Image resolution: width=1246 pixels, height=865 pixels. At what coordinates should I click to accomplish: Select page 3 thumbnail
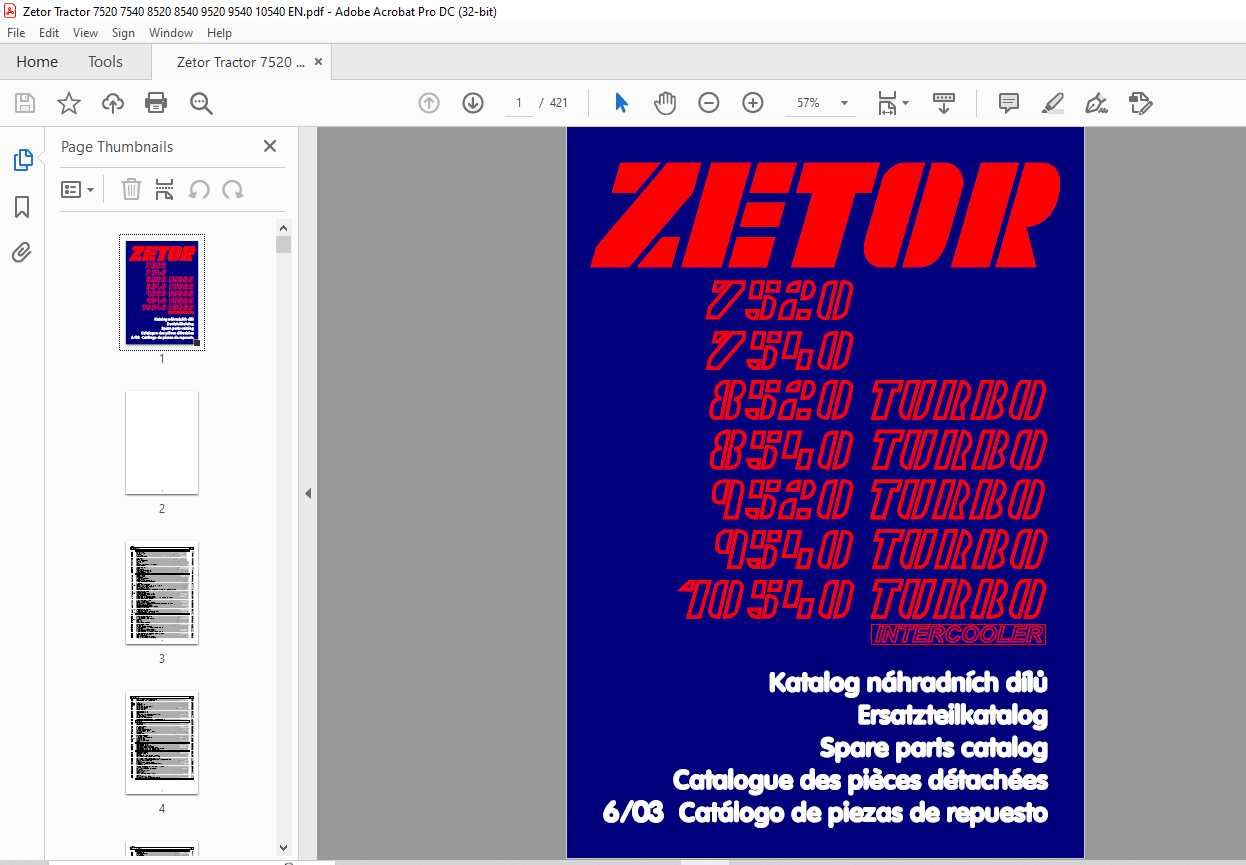[x=162, y=592]
